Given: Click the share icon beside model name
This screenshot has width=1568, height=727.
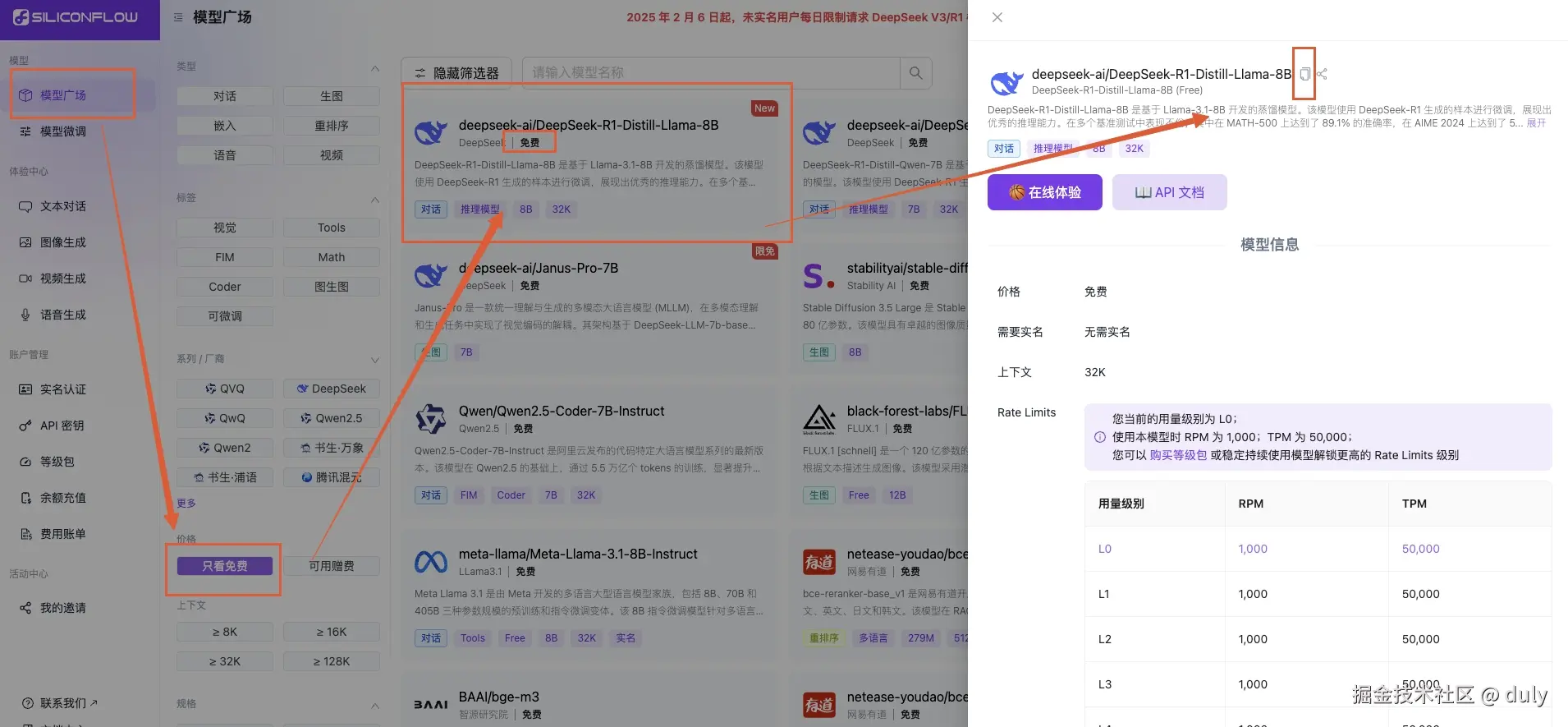Looking at the screenshot, I should [1322, 74].
